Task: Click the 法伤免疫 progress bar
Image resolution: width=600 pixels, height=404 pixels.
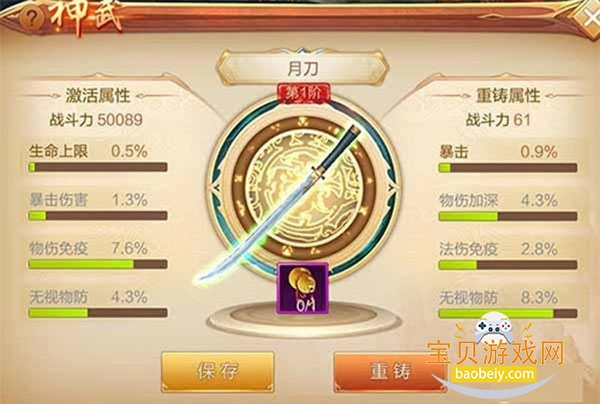Action: (508, 265)
